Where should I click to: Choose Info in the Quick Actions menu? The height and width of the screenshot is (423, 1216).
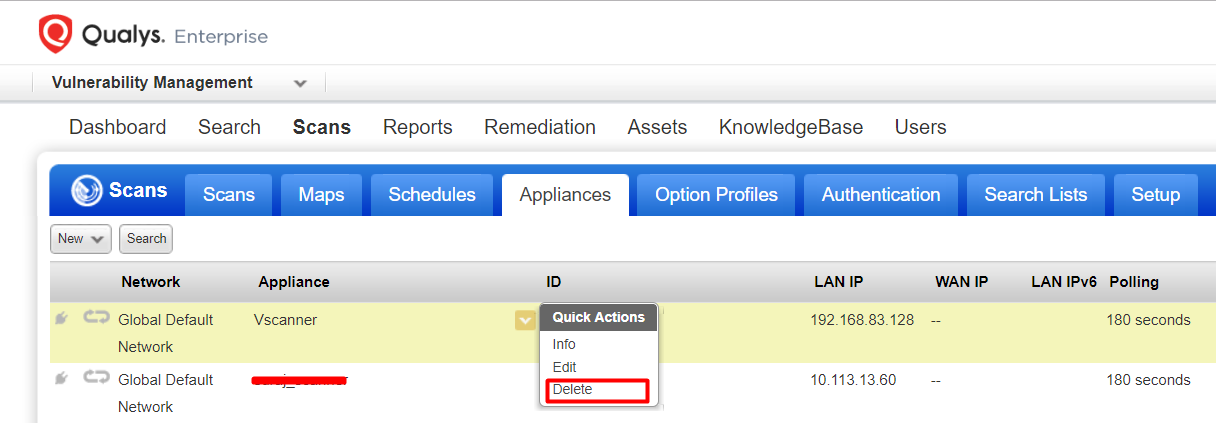[564, 344]
